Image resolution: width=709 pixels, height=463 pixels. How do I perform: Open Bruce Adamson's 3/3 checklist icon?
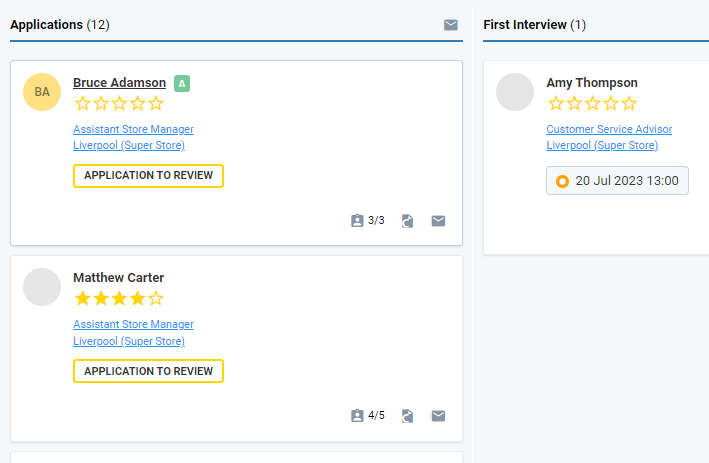click(x=357, y=221)
